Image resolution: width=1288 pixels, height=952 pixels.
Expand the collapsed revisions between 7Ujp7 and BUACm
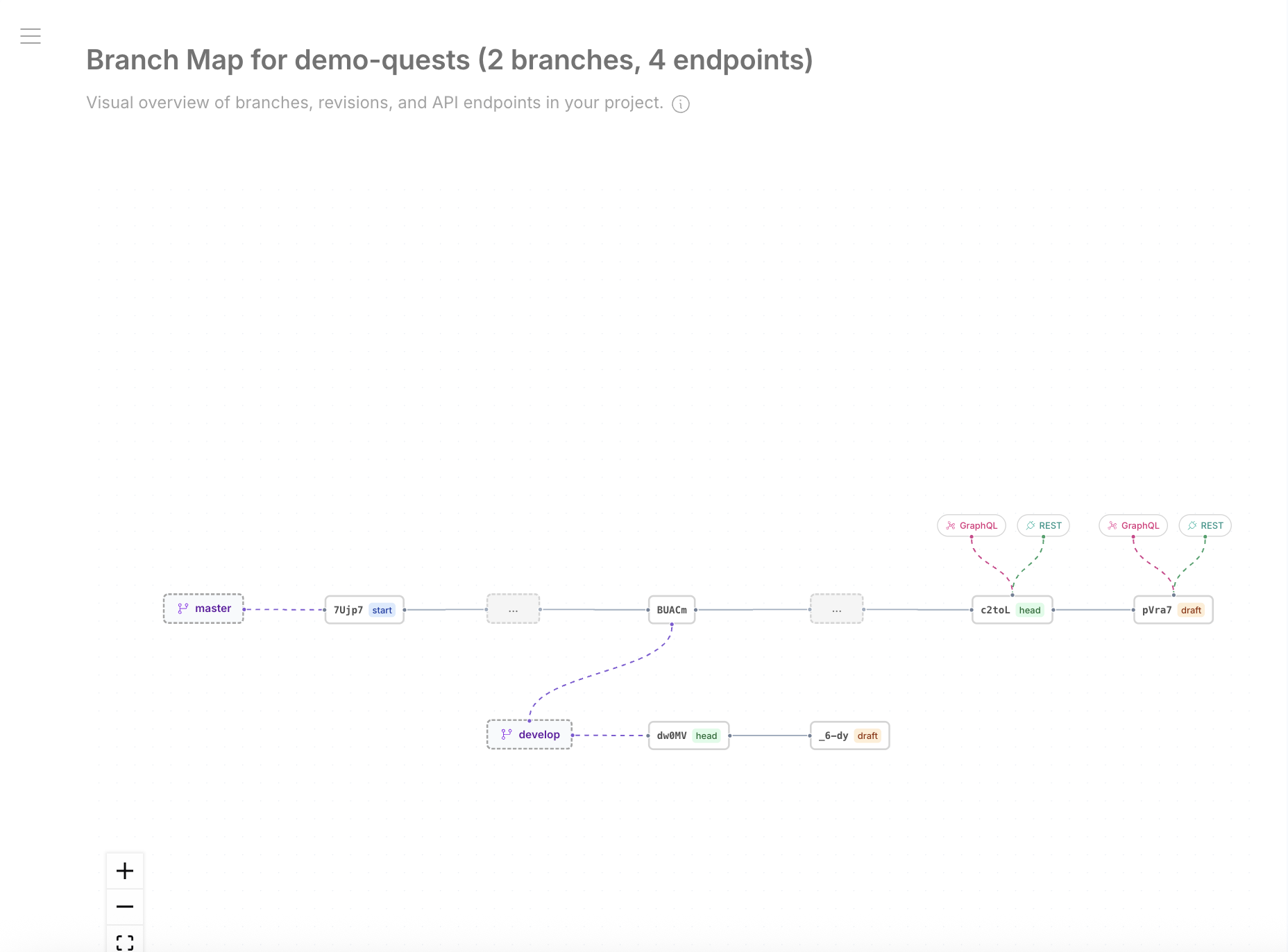pyautogui.click(x=514, y=609)
